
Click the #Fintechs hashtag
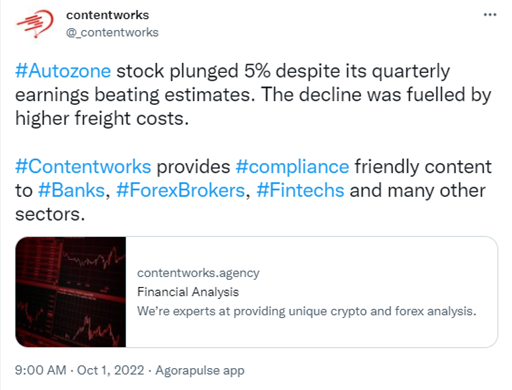[300, 190]
